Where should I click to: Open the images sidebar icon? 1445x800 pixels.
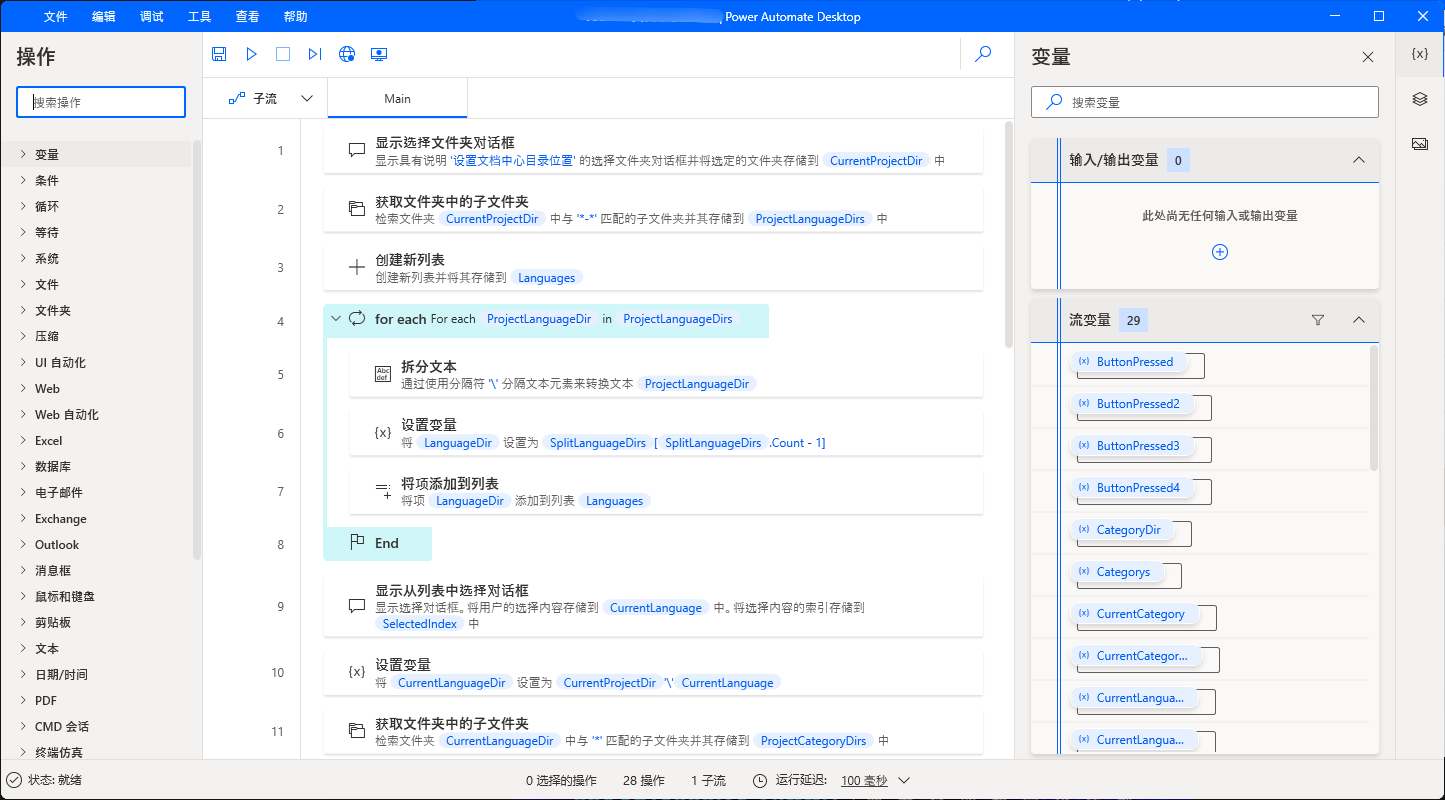pos(1420,144)
